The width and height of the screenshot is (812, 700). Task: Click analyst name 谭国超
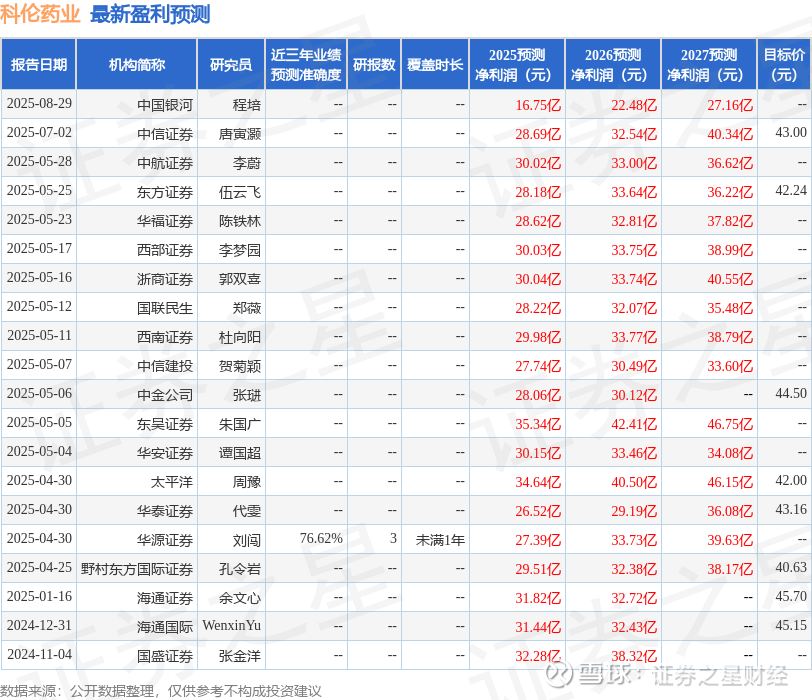(240, 453)
